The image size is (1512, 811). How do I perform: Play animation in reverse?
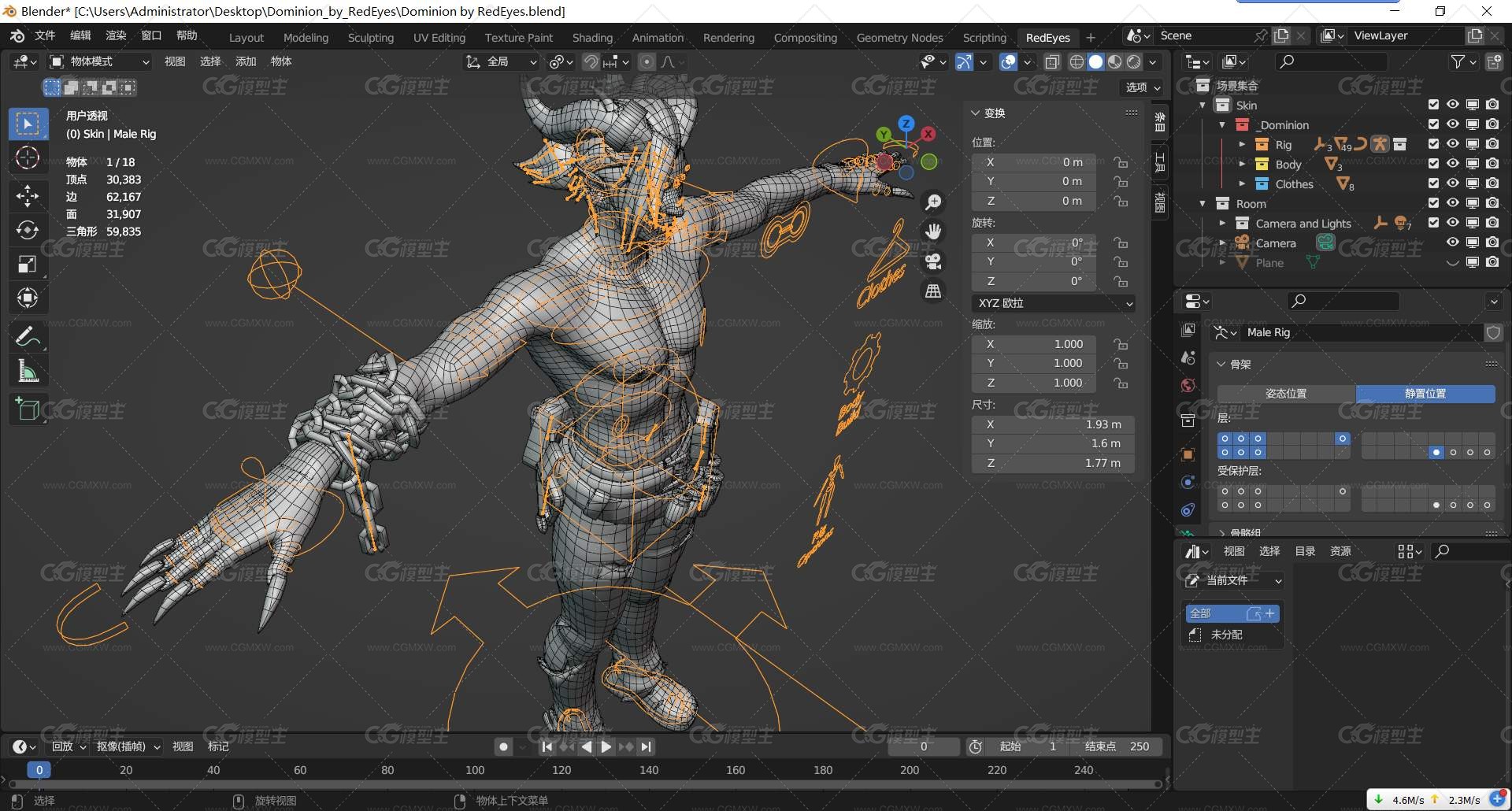[587, 746]
